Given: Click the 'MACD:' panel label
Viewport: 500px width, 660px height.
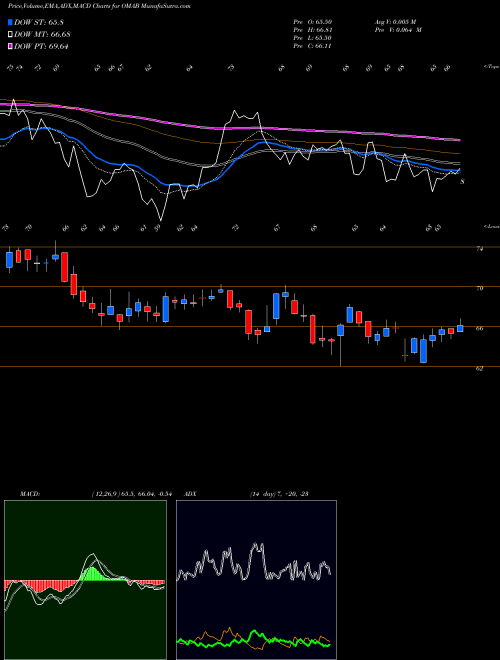Looking at the screenshot, I should click(x=30, y=494).
